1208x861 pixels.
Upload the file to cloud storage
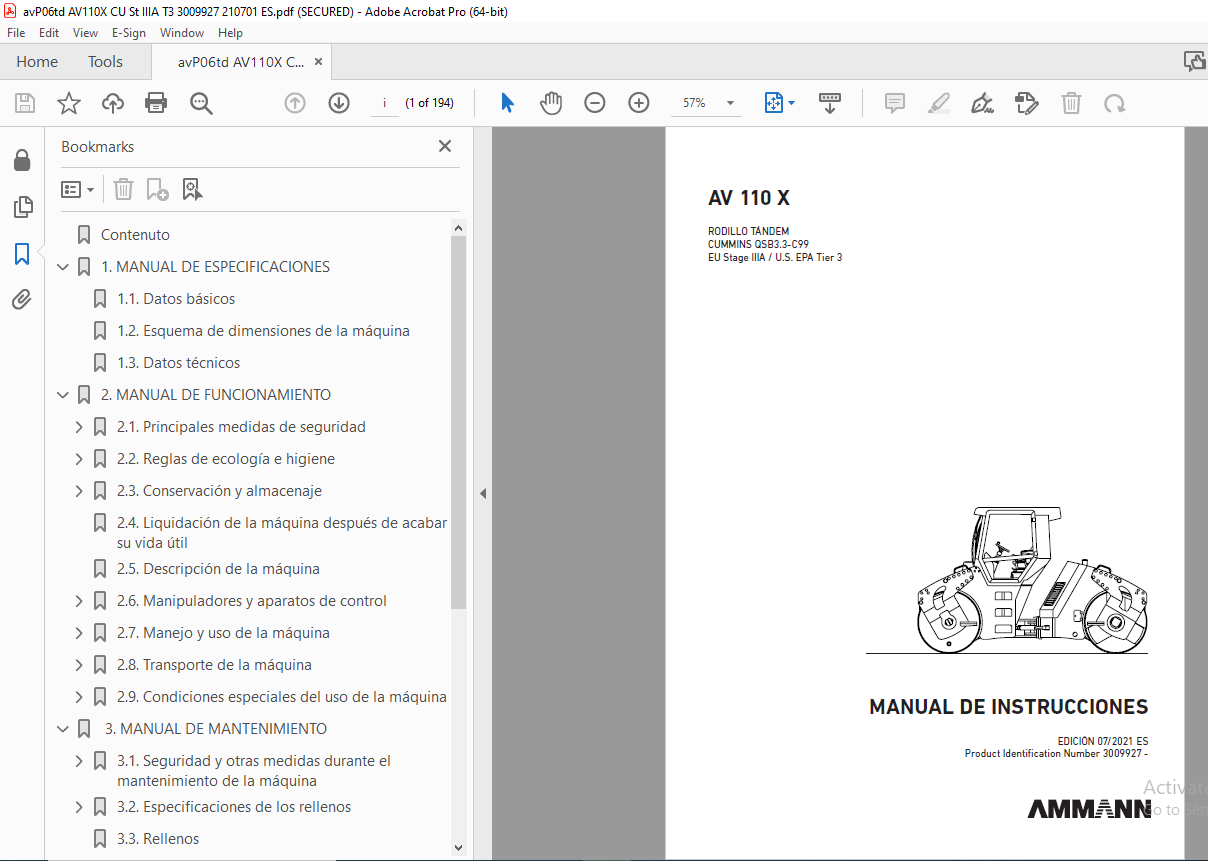[x=113, y=103]
